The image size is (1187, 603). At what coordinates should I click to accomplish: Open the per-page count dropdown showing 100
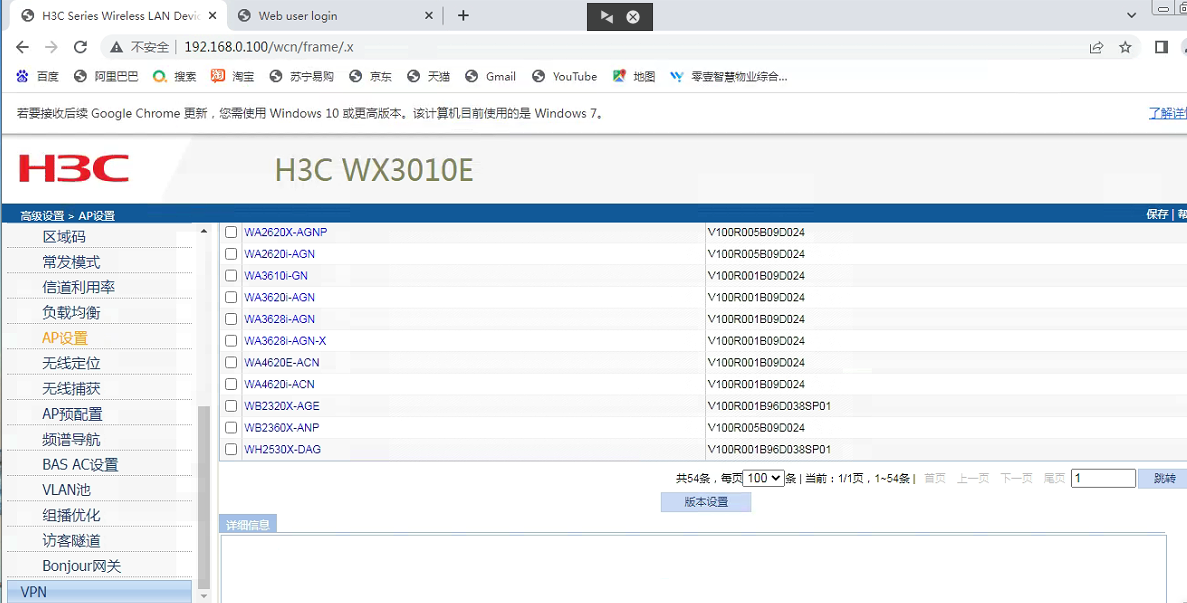tap(763, 478)
